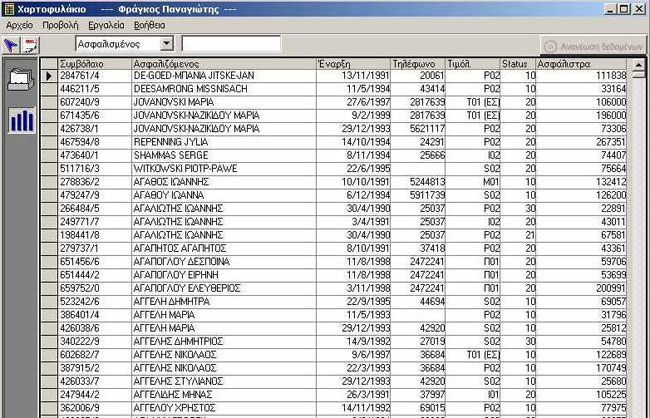The width and height of the screenshot is (650, 418).
Task: Click the row pointer arrow for 284761/4
Action: [x=48, y=76]
